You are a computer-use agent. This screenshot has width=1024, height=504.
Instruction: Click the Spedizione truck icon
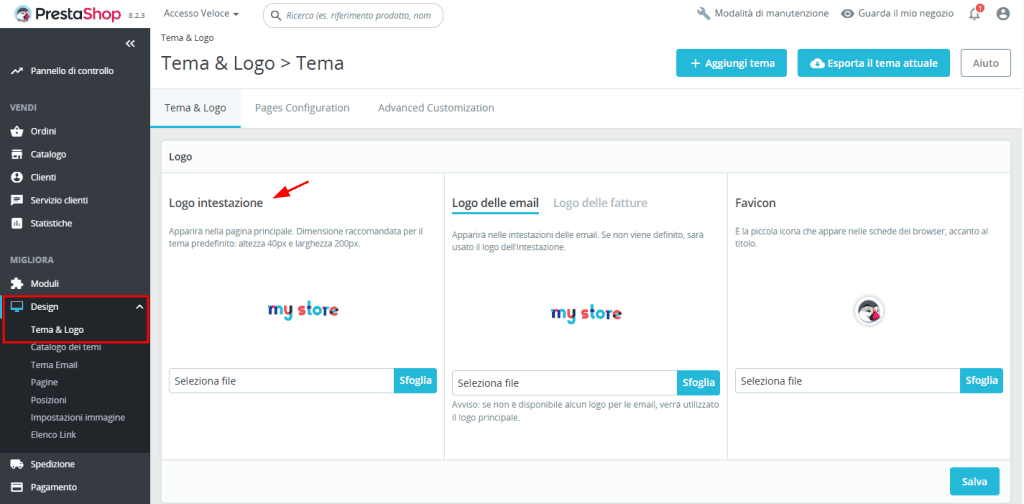pyautogui.click(x=17, y=464)
